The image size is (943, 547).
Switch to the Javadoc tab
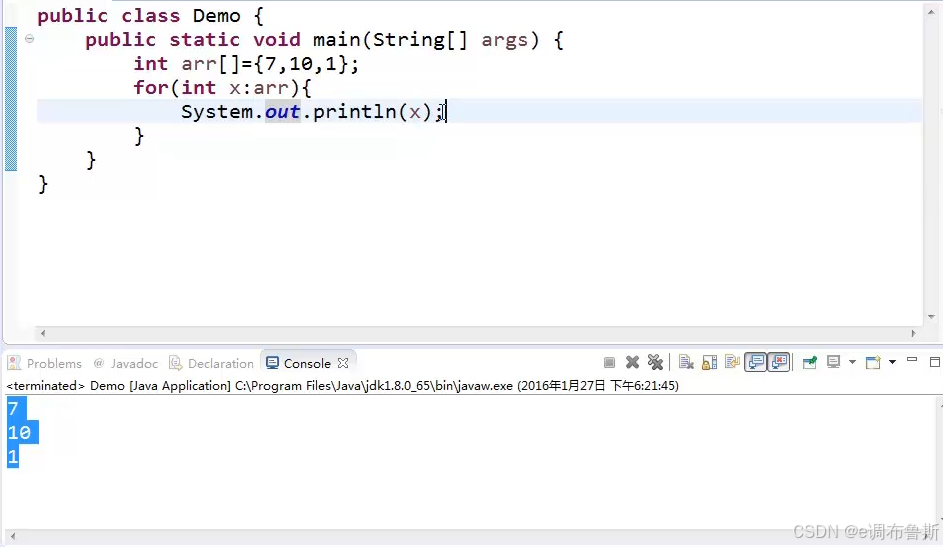[126, 364]
